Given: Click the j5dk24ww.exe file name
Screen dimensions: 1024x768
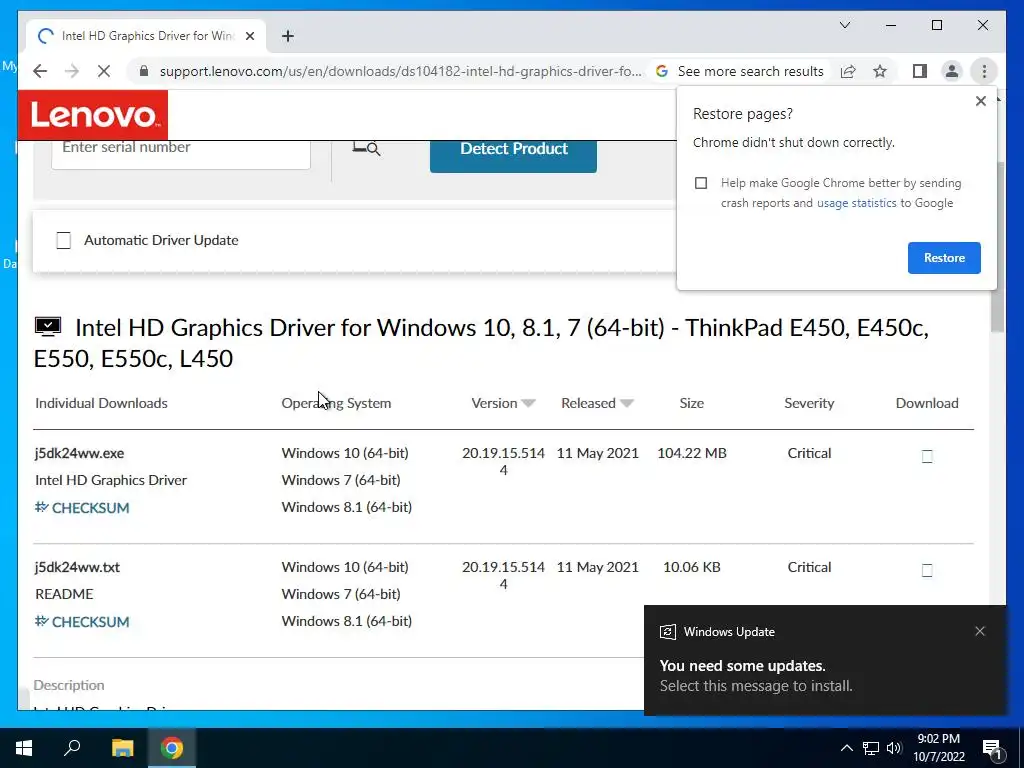Looking at the screenshot, I should tap(80, 453).
